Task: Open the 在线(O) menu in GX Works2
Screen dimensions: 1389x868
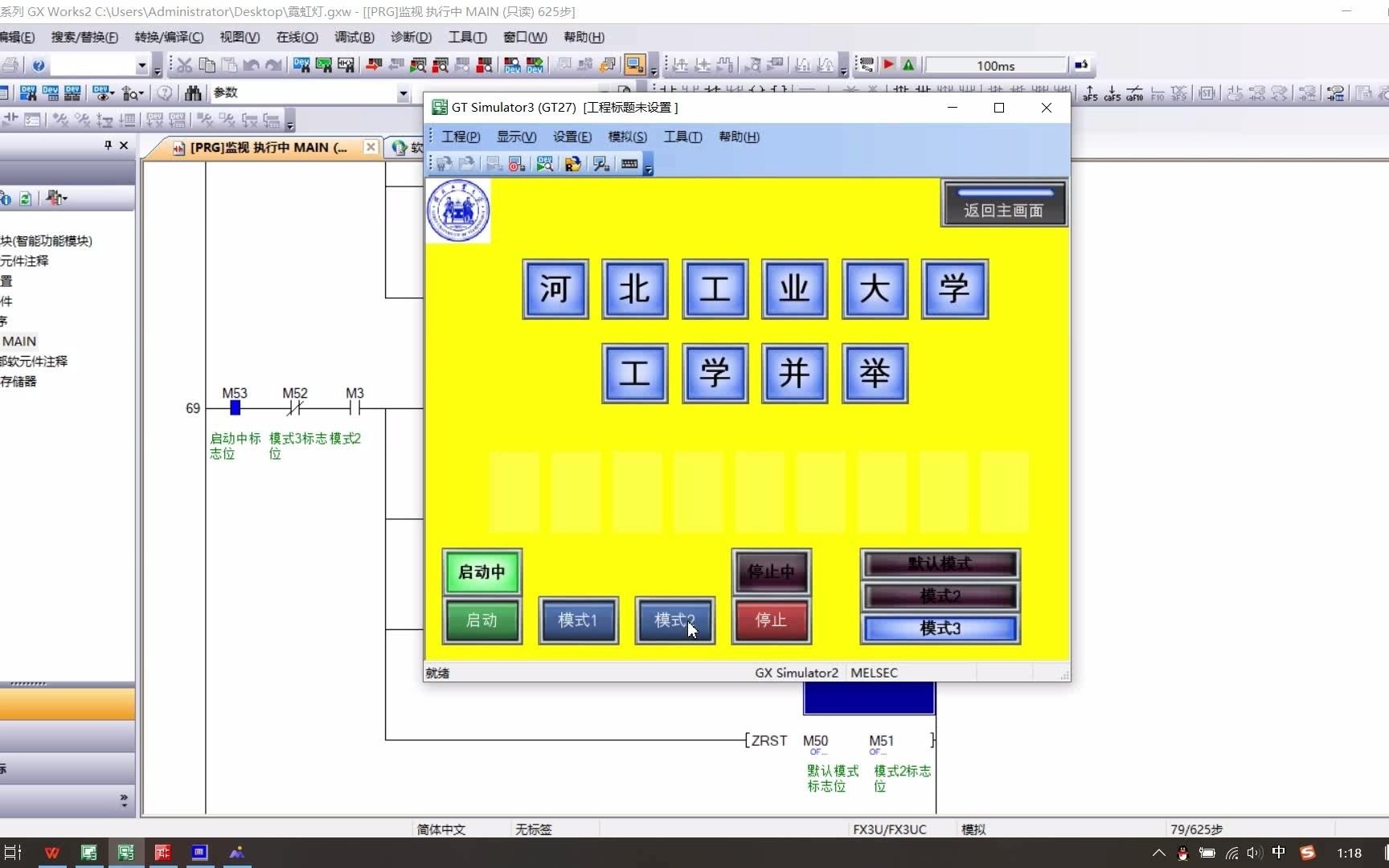Action: point(297,37)
